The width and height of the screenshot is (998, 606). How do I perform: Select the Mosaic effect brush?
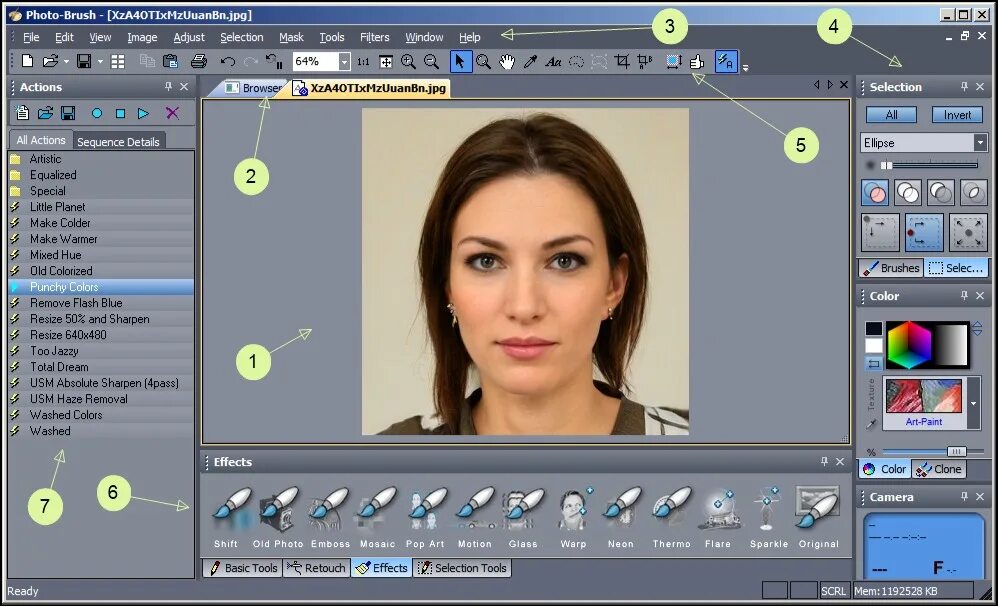(x=377, y=518)
